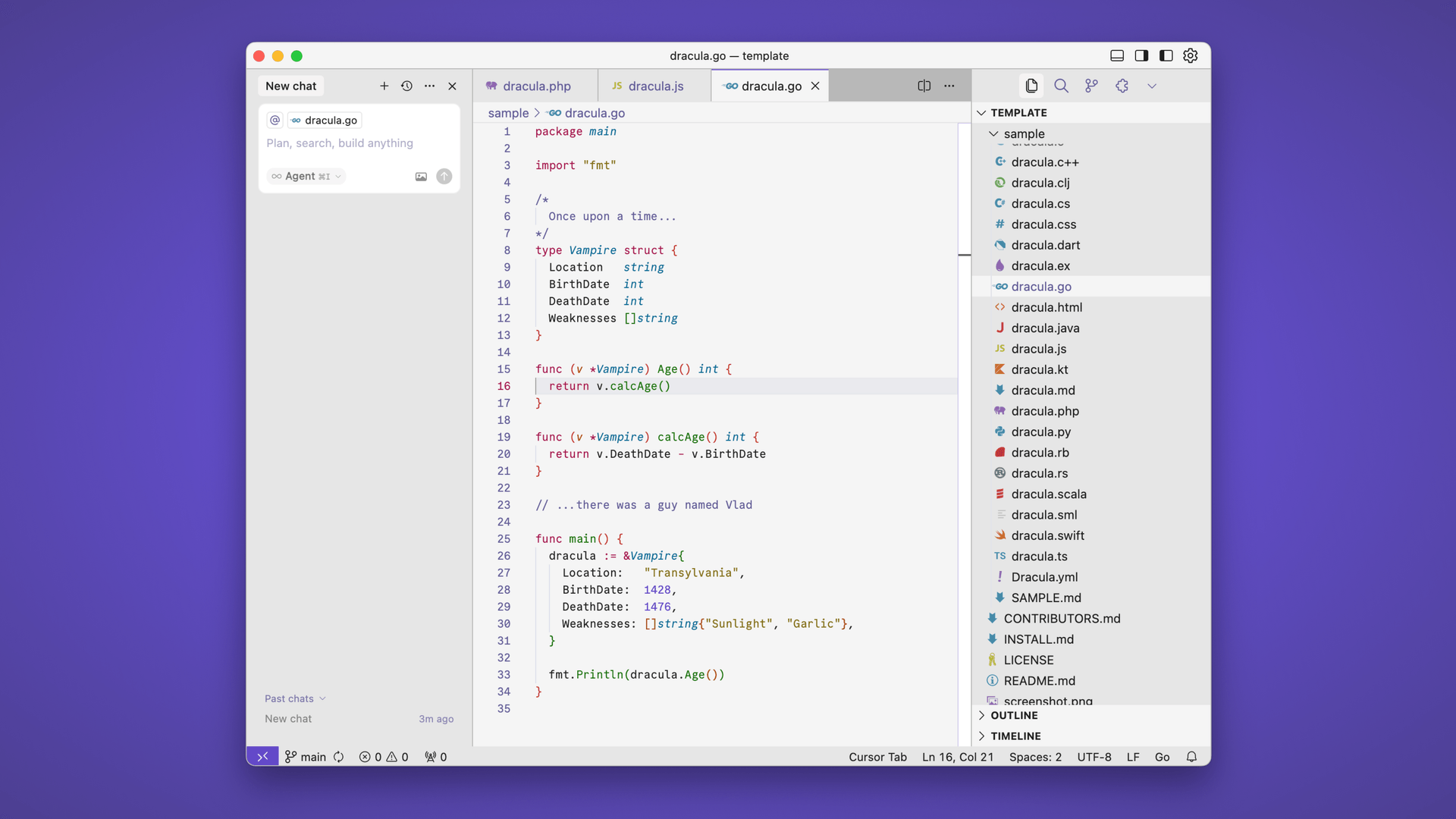Image resolution: width=1456 pixels, height=819 pixels.
Task: Open dracula.clj file
Action: [x=1091, y=183]
